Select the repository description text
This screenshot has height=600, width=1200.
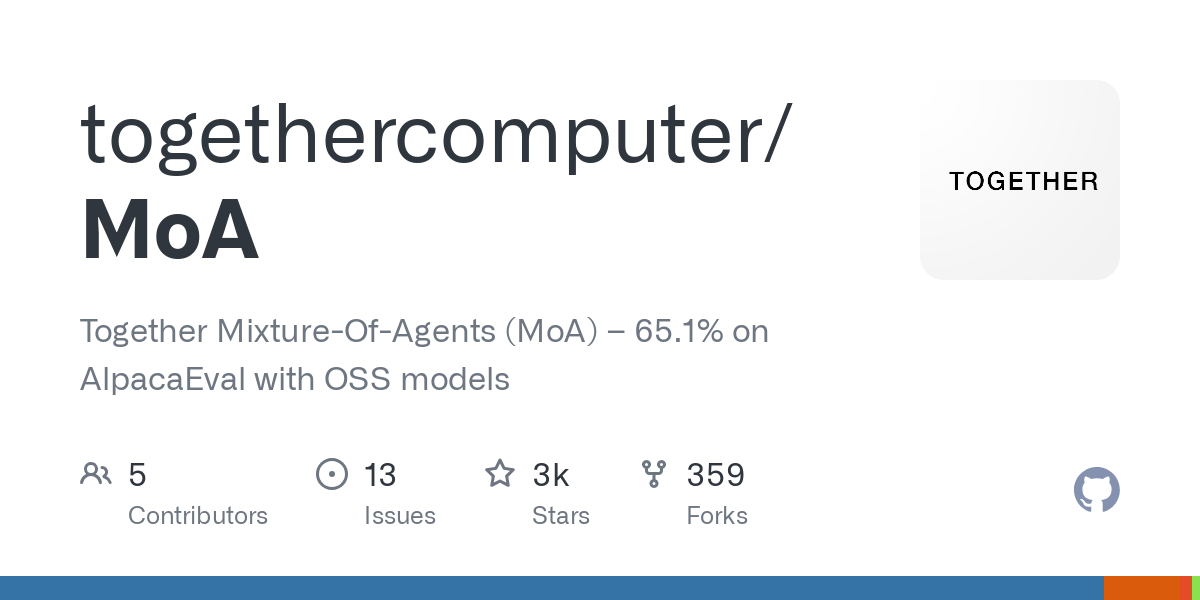coord(424,355)
